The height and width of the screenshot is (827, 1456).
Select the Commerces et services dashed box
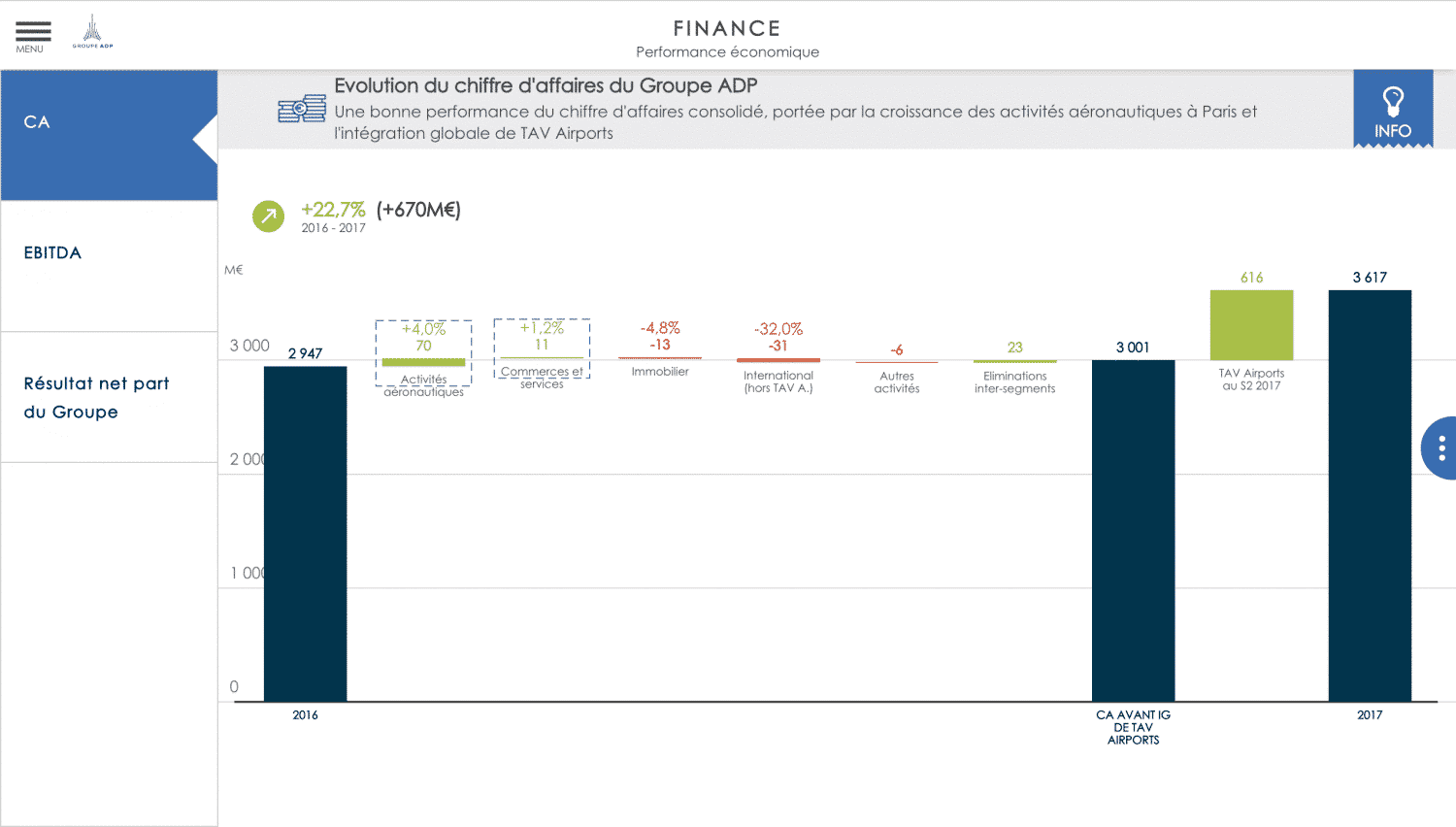[x=542, y=348]
